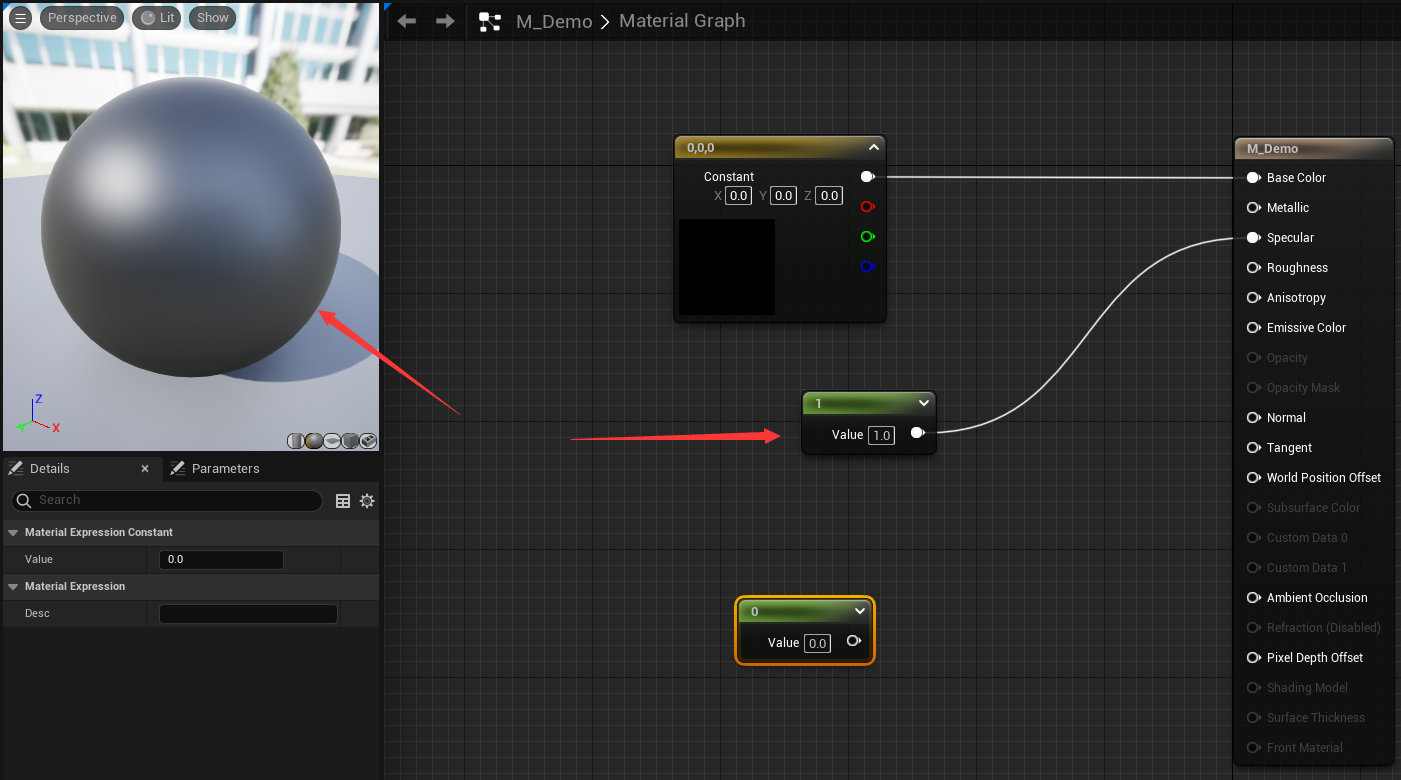The height and width of the screenshot is (780, 1401).
Task: Open the property matrix grid view icon
Action: [x=343, y=501]
